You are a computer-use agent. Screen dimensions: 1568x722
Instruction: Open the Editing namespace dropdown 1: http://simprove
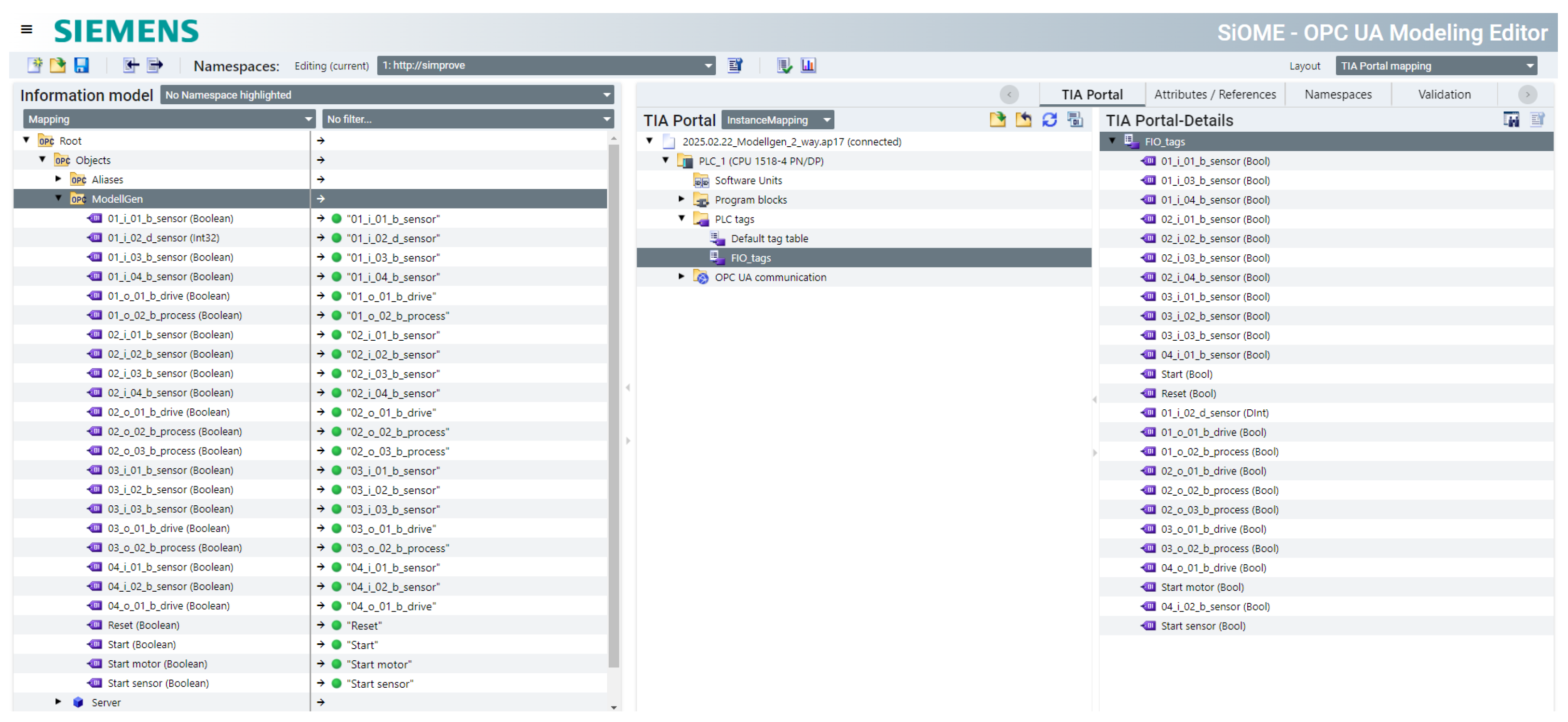click(x=546, y=65)
